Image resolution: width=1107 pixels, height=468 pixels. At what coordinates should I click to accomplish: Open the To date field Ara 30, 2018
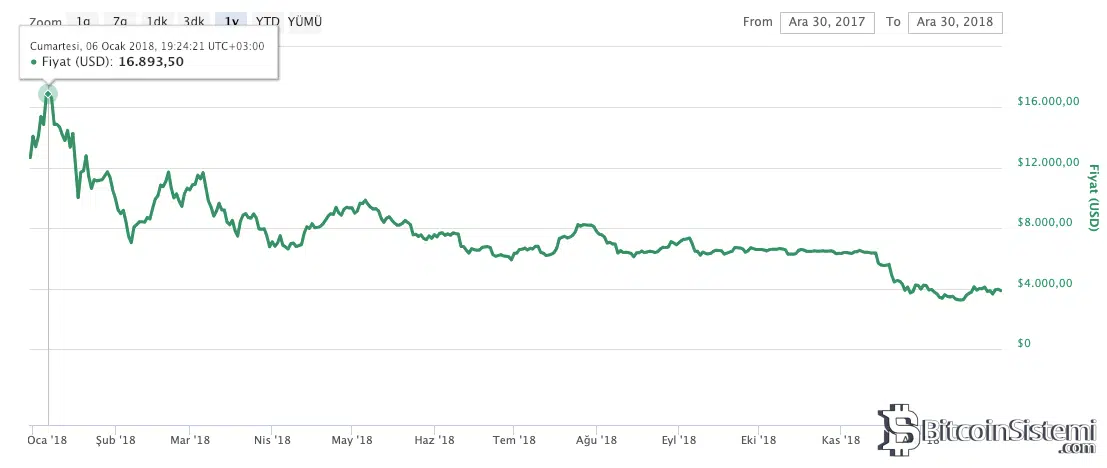click(954, 22)
